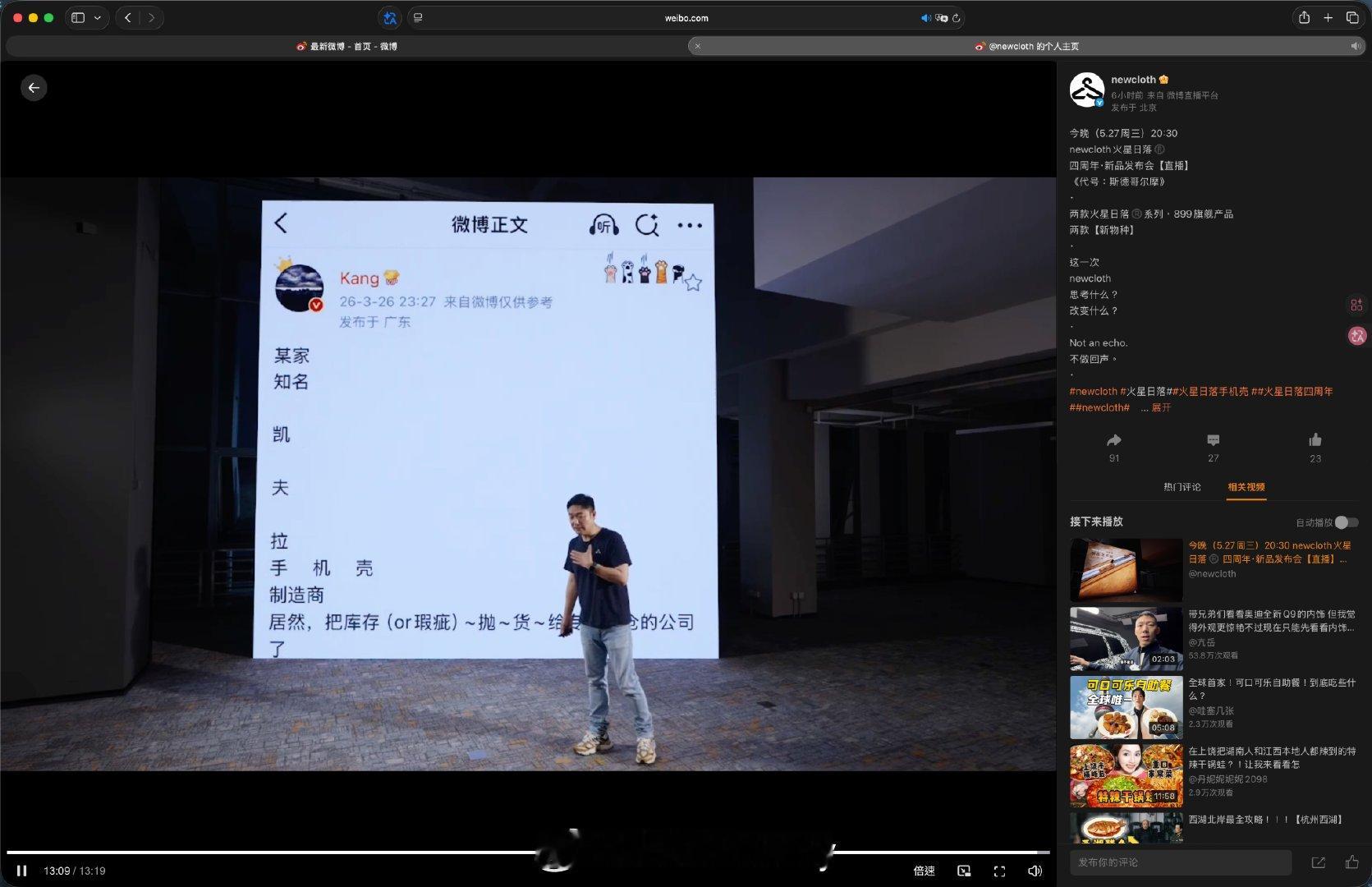The height and width of the screenshot is (887, 1372).
Task: Select the @newcloth 的个人主页 browser tab
Action: [1026, 47]
